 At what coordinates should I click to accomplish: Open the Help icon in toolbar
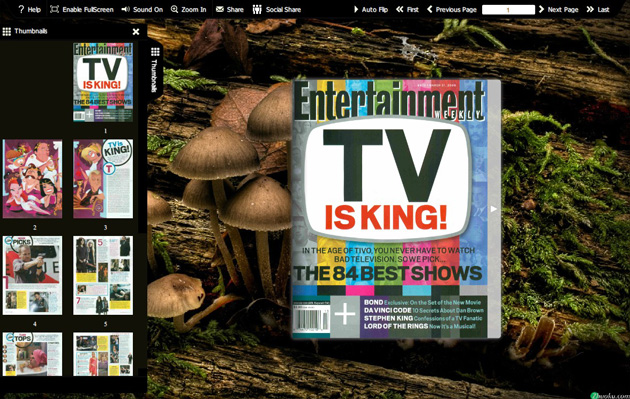pos(21,9)
